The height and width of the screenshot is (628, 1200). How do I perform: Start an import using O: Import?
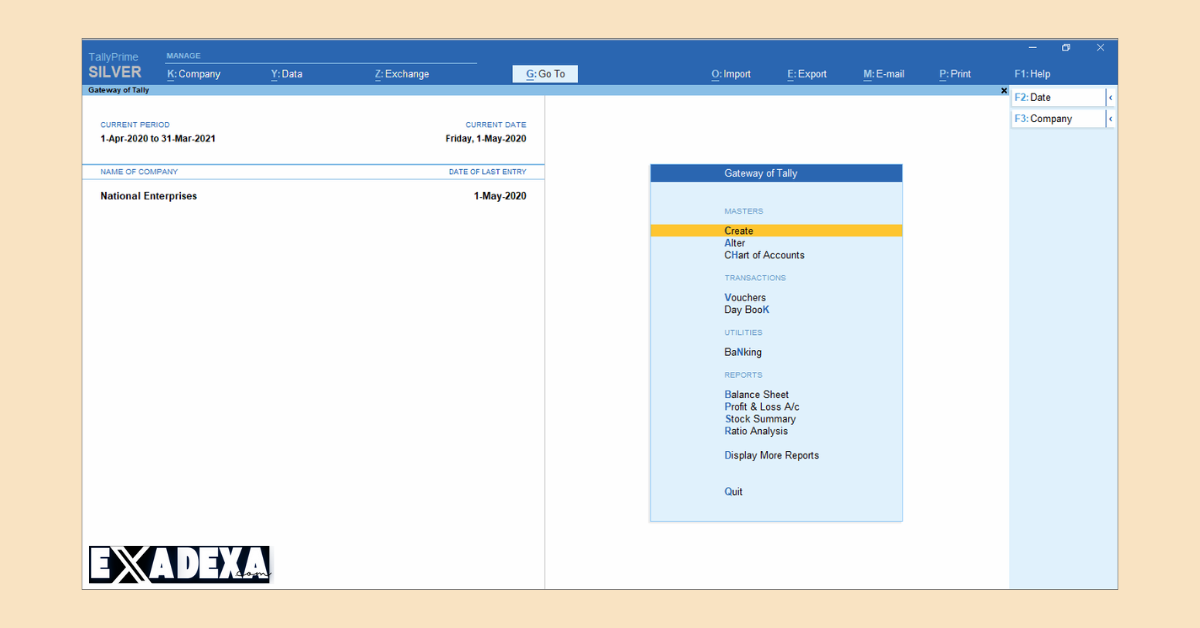coord(731,73)
